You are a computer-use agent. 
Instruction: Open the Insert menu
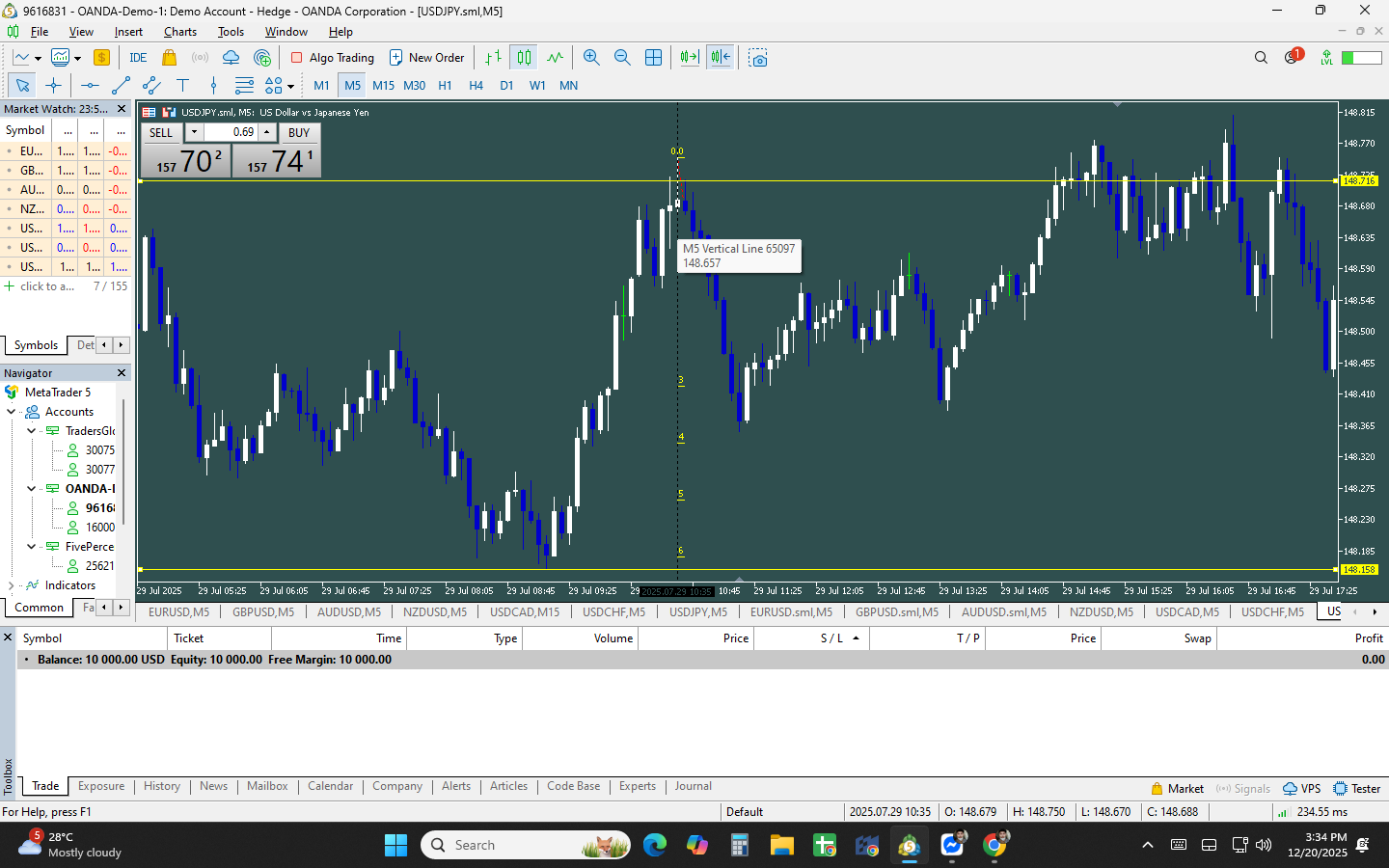[x=128, y=32]
